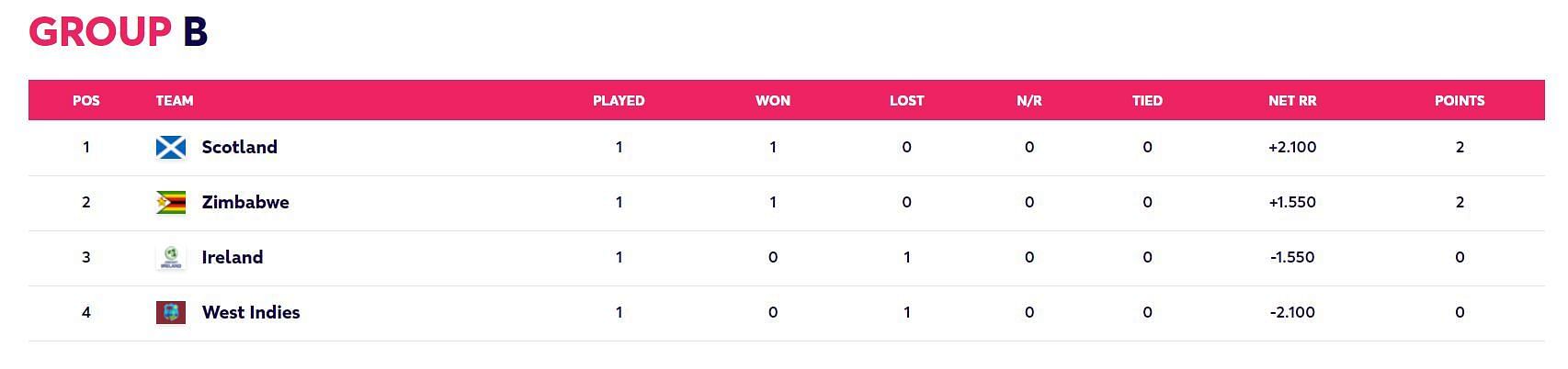
Task: Click the GROUP B heading
Action: pyautogui.click(x=119, y=32)
